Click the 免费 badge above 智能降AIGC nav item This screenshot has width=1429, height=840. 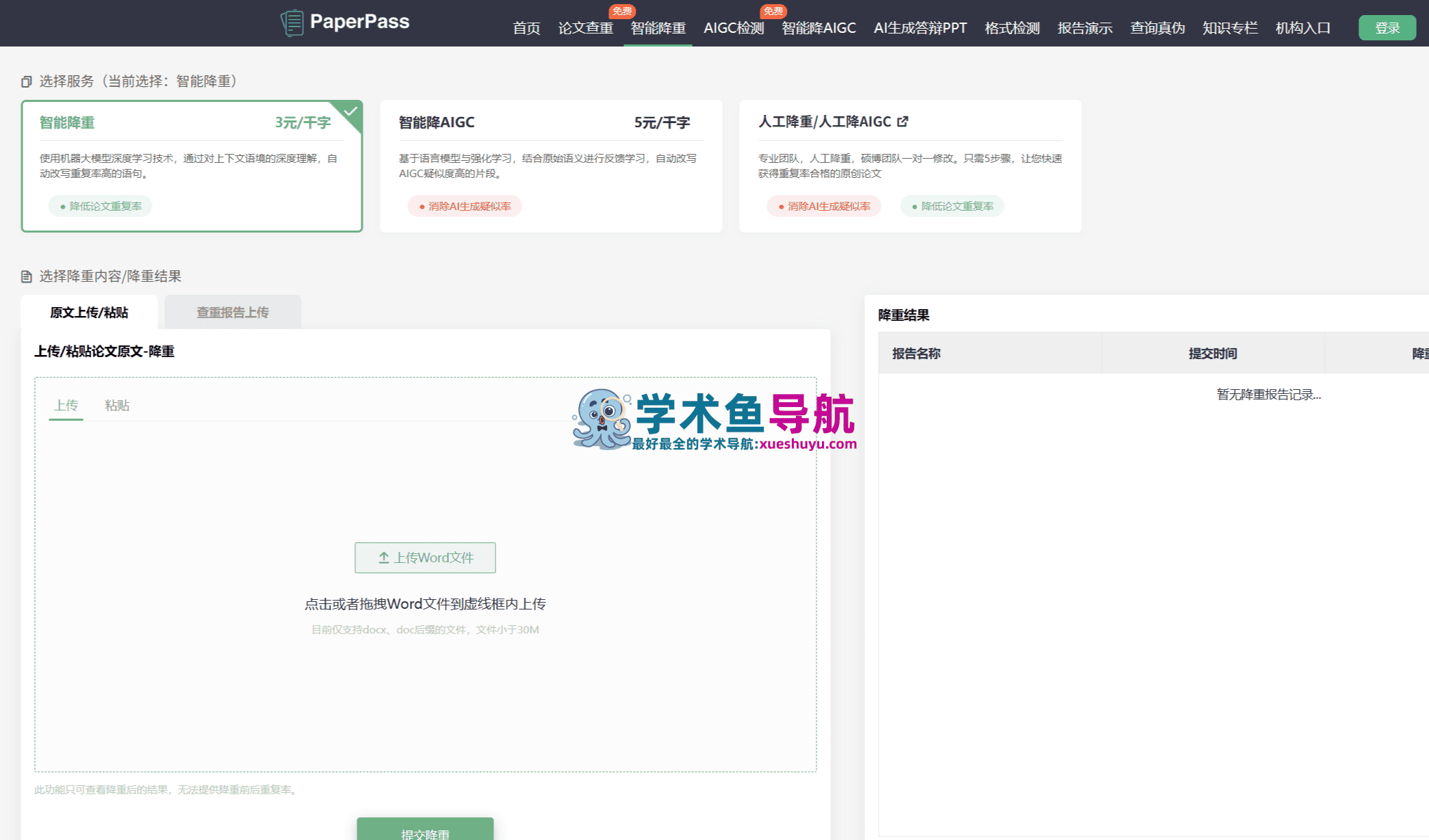tap(774, 11)
